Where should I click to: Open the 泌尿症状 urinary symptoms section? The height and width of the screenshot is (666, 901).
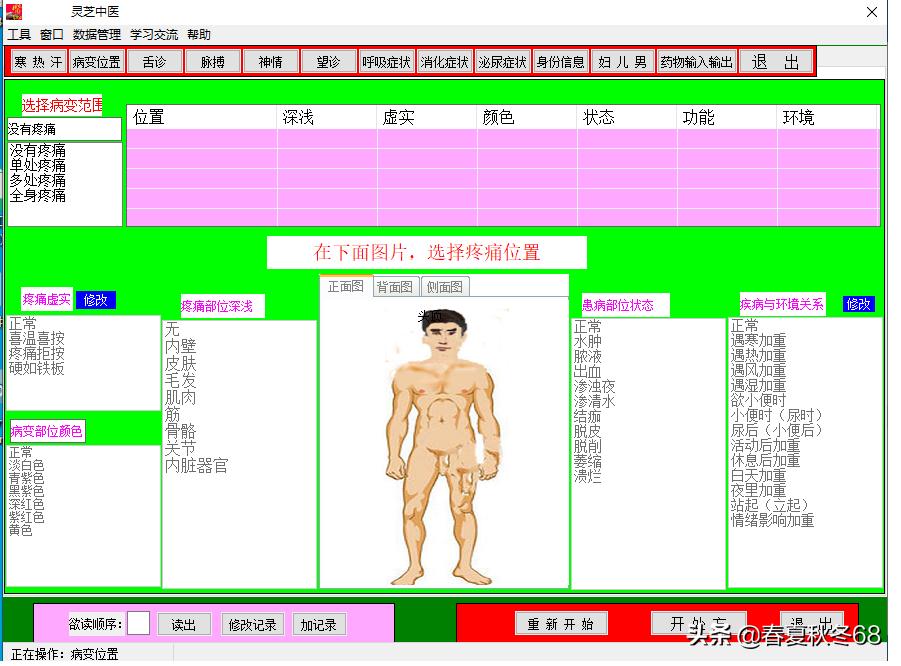(x=502, y=60)
